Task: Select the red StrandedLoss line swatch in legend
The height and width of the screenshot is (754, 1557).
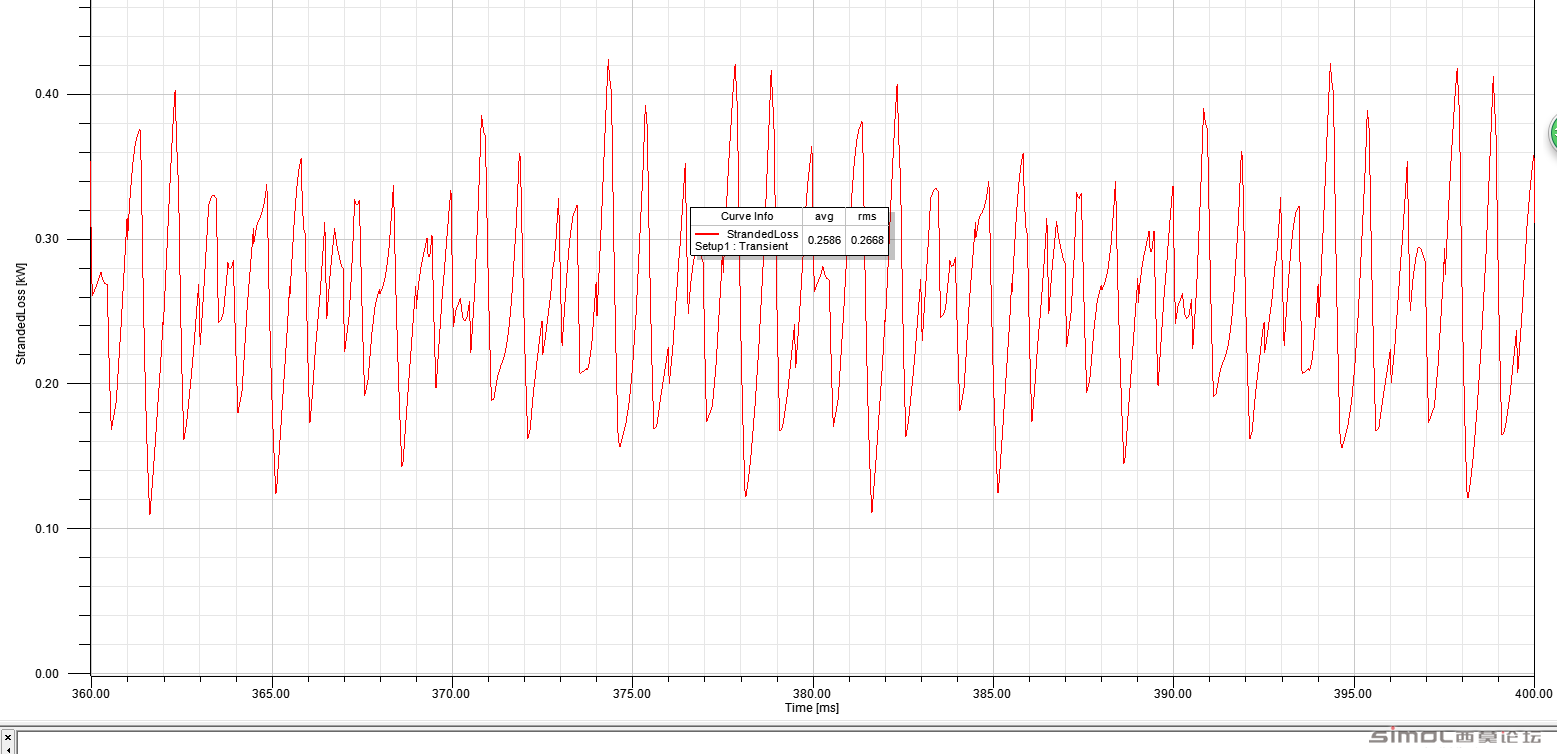Action: tap(707, 233)
